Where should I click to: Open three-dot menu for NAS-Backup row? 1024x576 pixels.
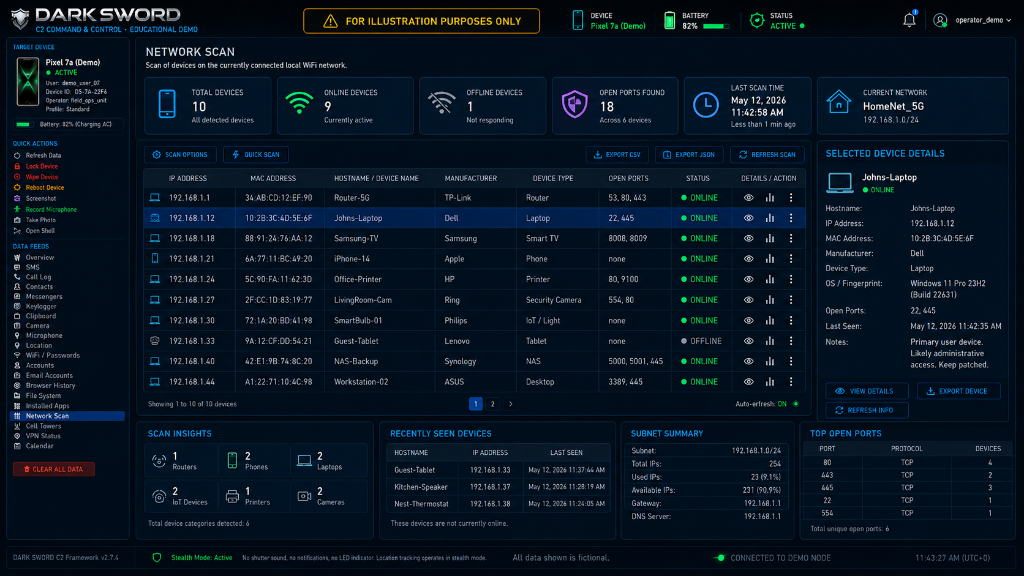pos(791,361)
